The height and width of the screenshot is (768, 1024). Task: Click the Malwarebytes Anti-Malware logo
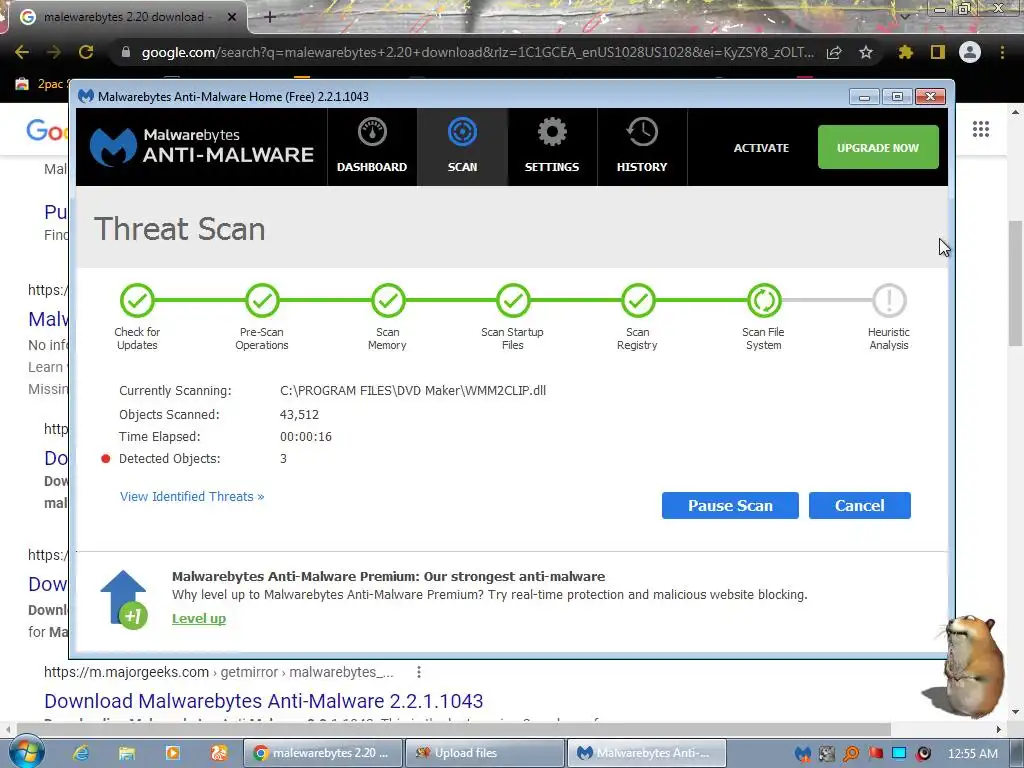click(201, 146)
